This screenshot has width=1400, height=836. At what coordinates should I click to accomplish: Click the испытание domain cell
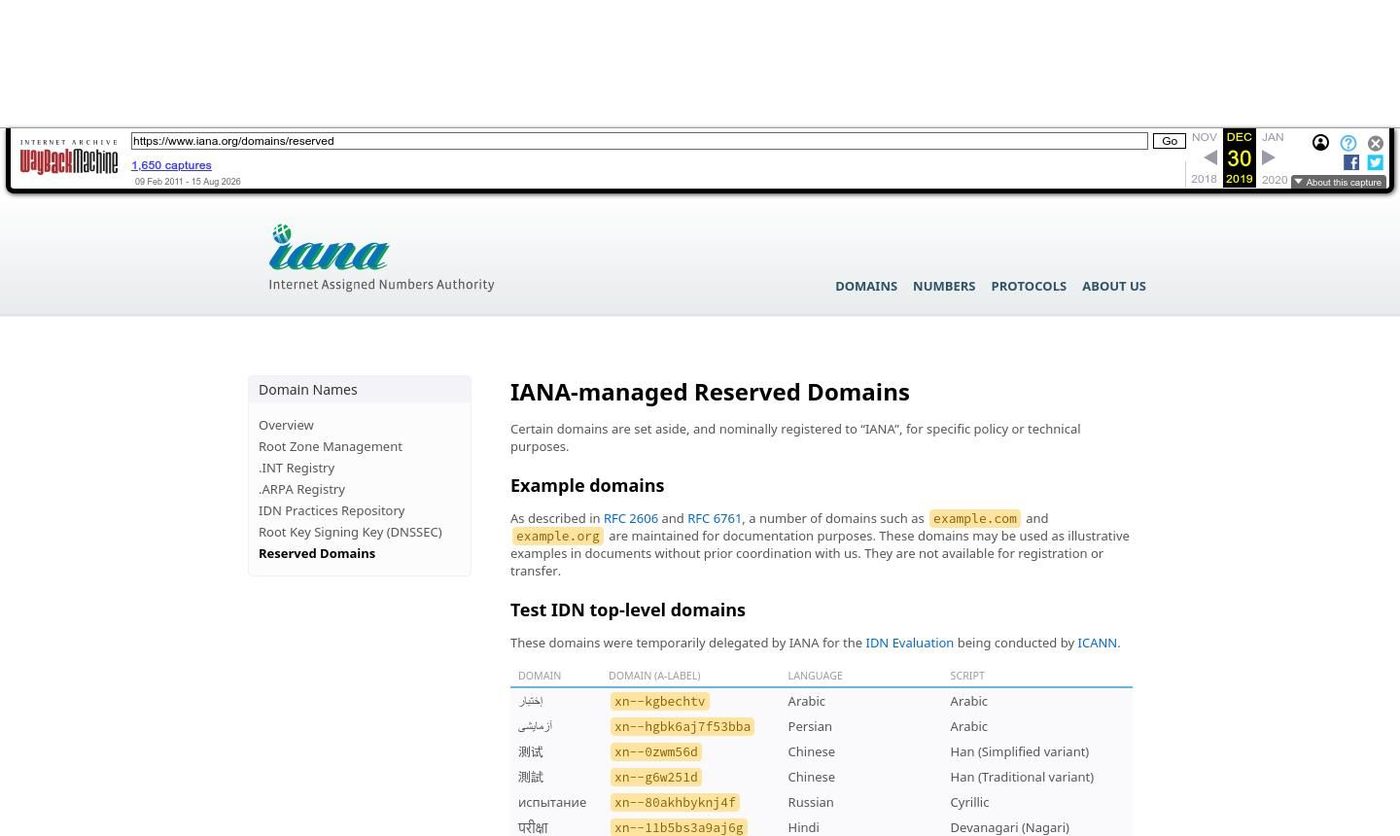(x=552, y=802)
